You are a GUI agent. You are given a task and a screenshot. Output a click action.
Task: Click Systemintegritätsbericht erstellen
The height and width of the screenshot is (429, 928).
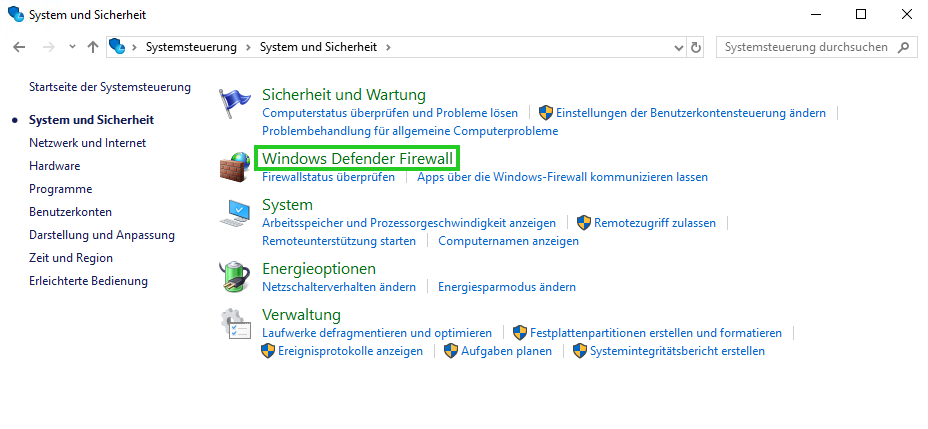[677, 351]
